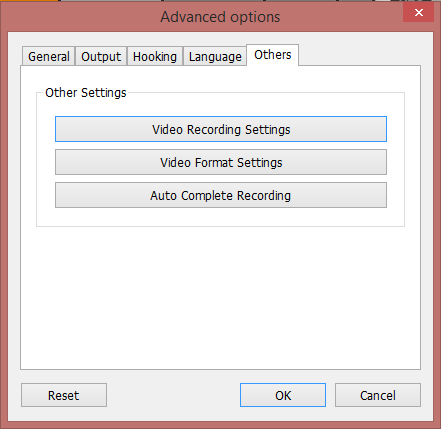Open Video Format Settings
The width and height of the screenshot is (441, 429).
click(x=221, y=162)
